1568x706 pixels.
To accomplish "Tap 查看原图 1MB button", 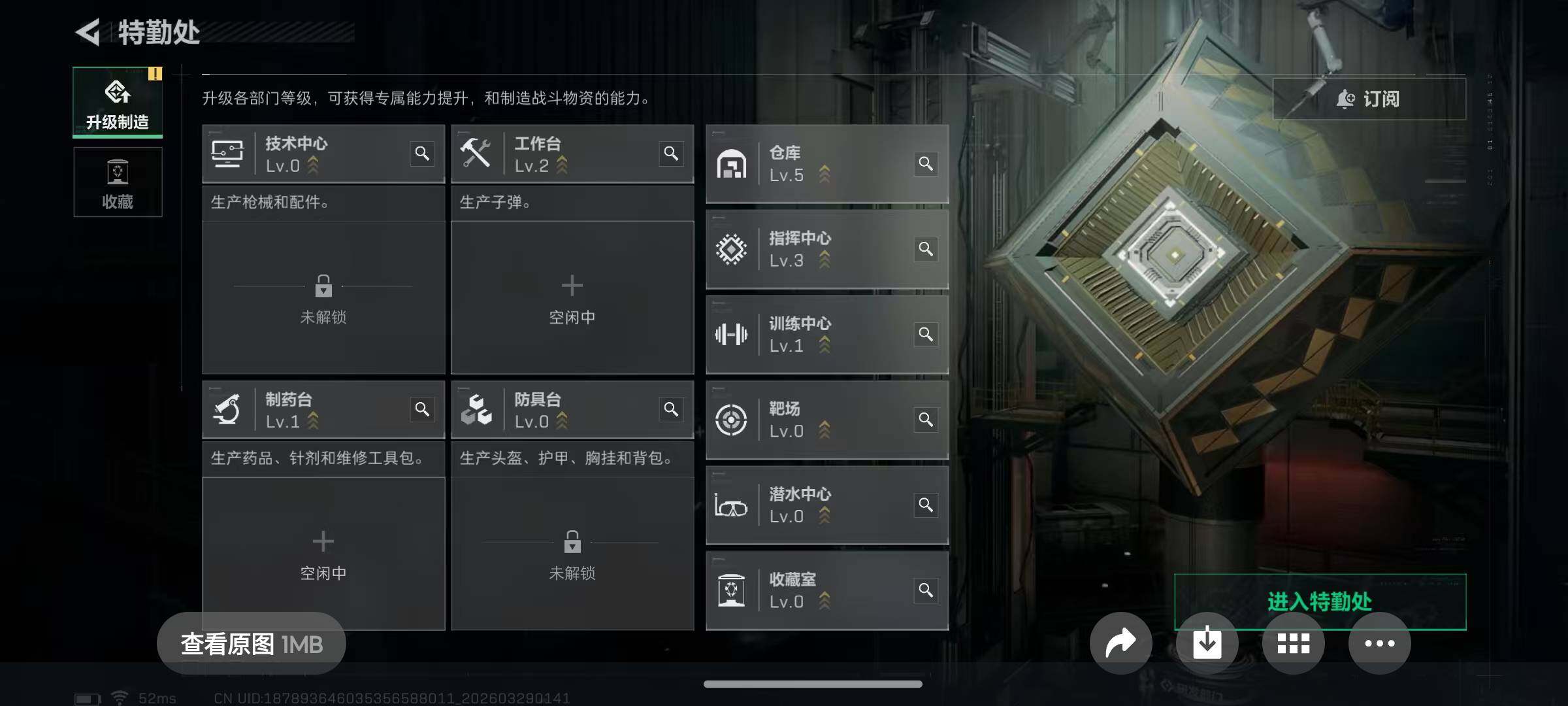I will 252,644.
